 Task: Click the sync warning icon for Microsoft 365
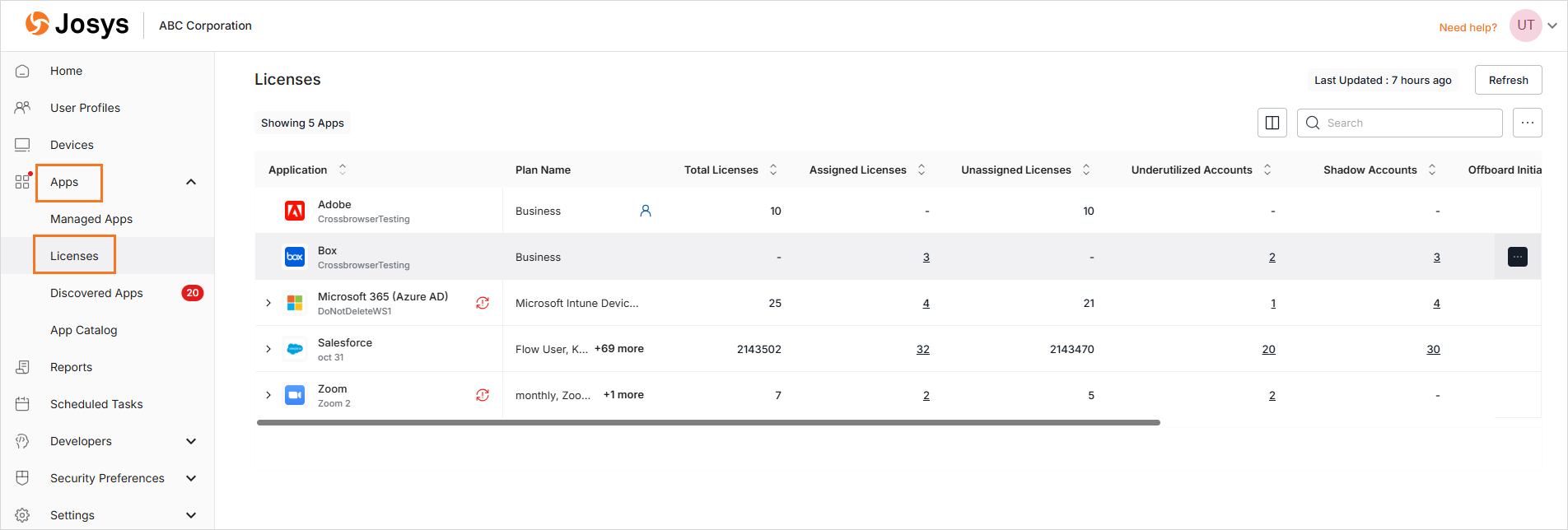483,303
